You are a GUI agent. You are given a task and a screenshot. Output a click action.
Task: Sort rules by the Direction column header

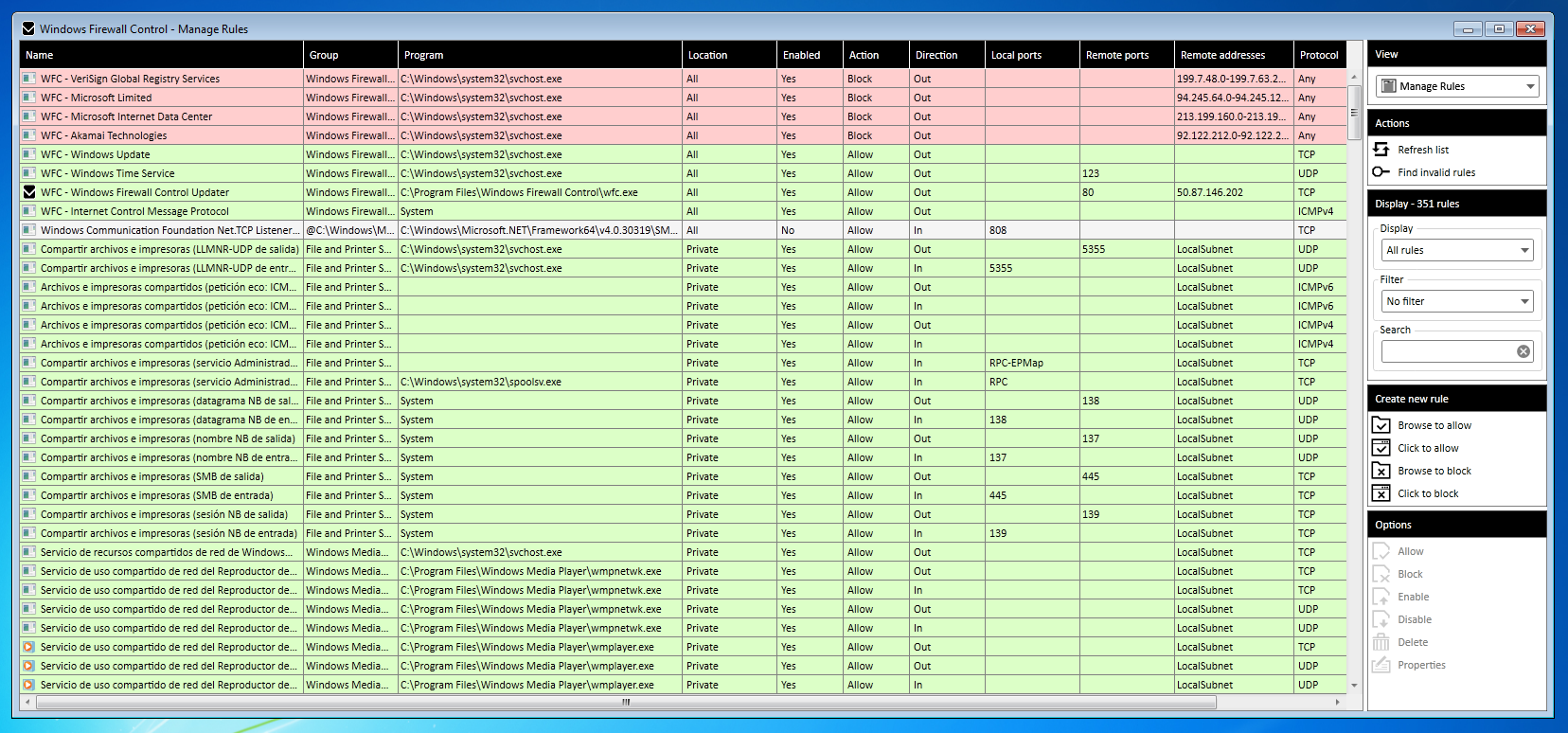tap(947, 55)
